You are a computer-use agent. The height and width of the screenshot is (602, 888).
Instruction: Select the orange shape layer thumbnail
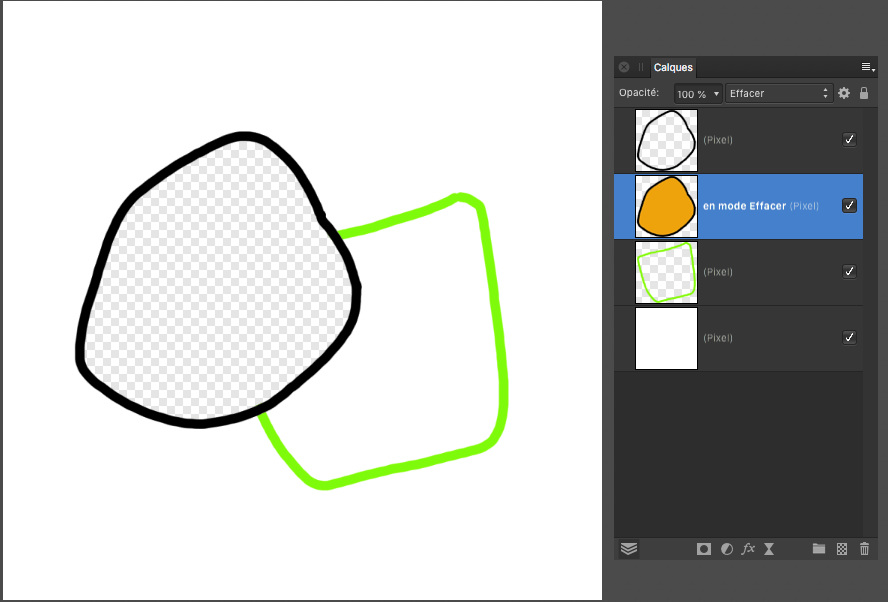point(667,206)
